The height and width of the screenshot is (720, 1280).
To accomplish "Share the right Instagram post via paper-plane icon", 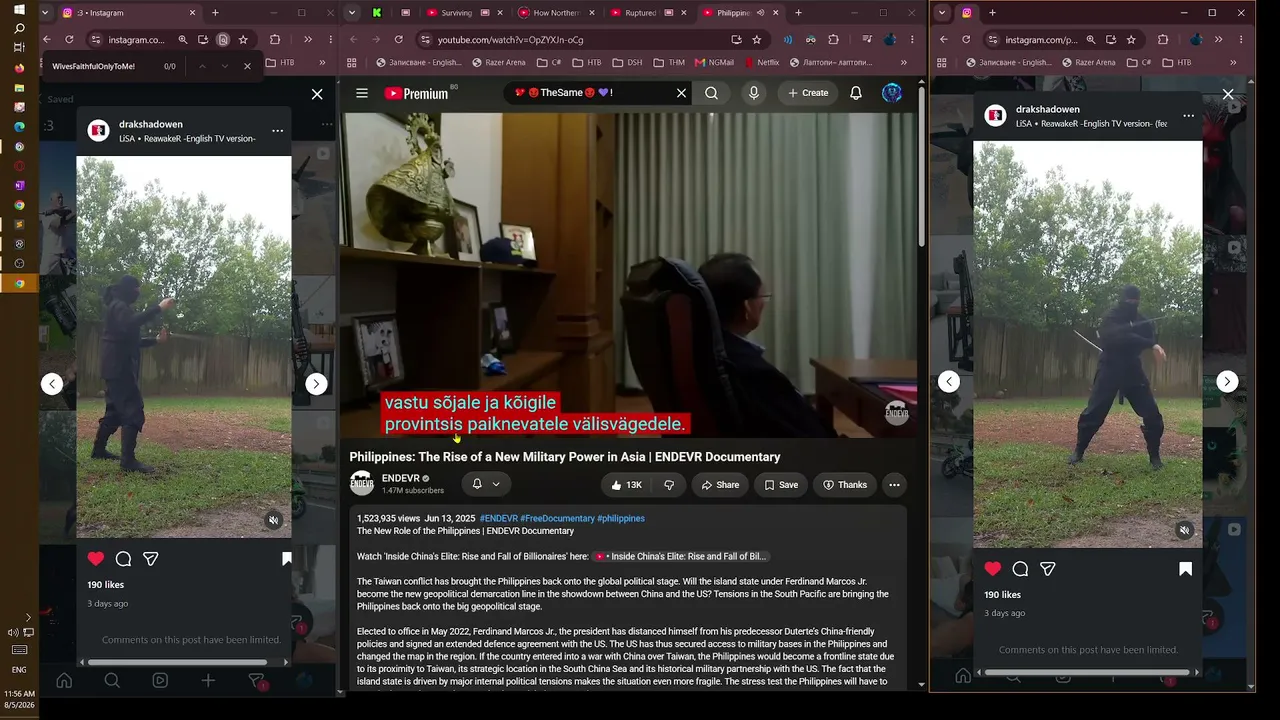I will tap(1048, 569).
